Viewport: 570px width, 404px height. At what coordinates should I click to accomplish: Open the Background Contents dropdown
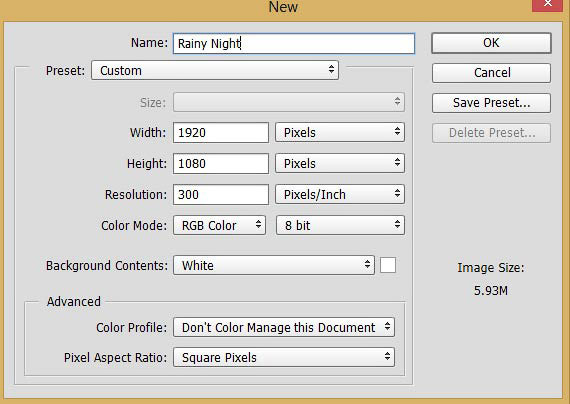(x=274, y=265)
